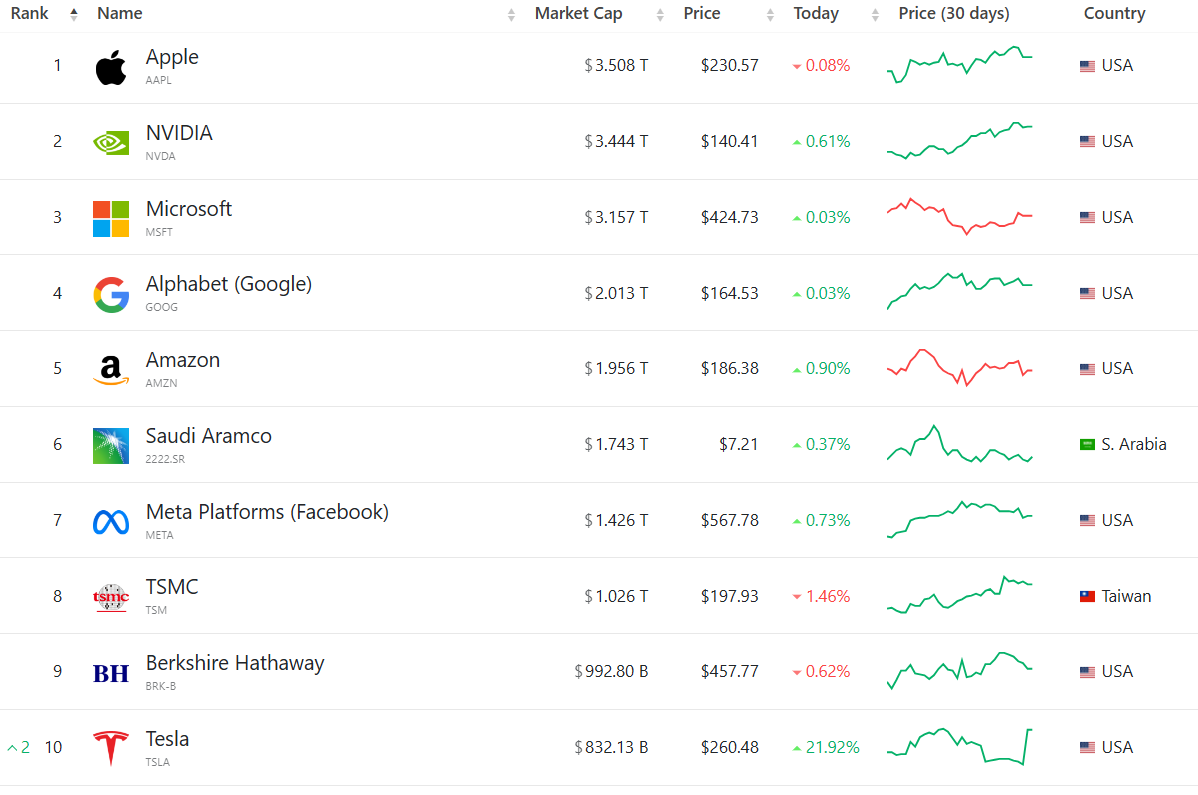
Task: Click the TSMC logo icon
Action: coord(111,597)
